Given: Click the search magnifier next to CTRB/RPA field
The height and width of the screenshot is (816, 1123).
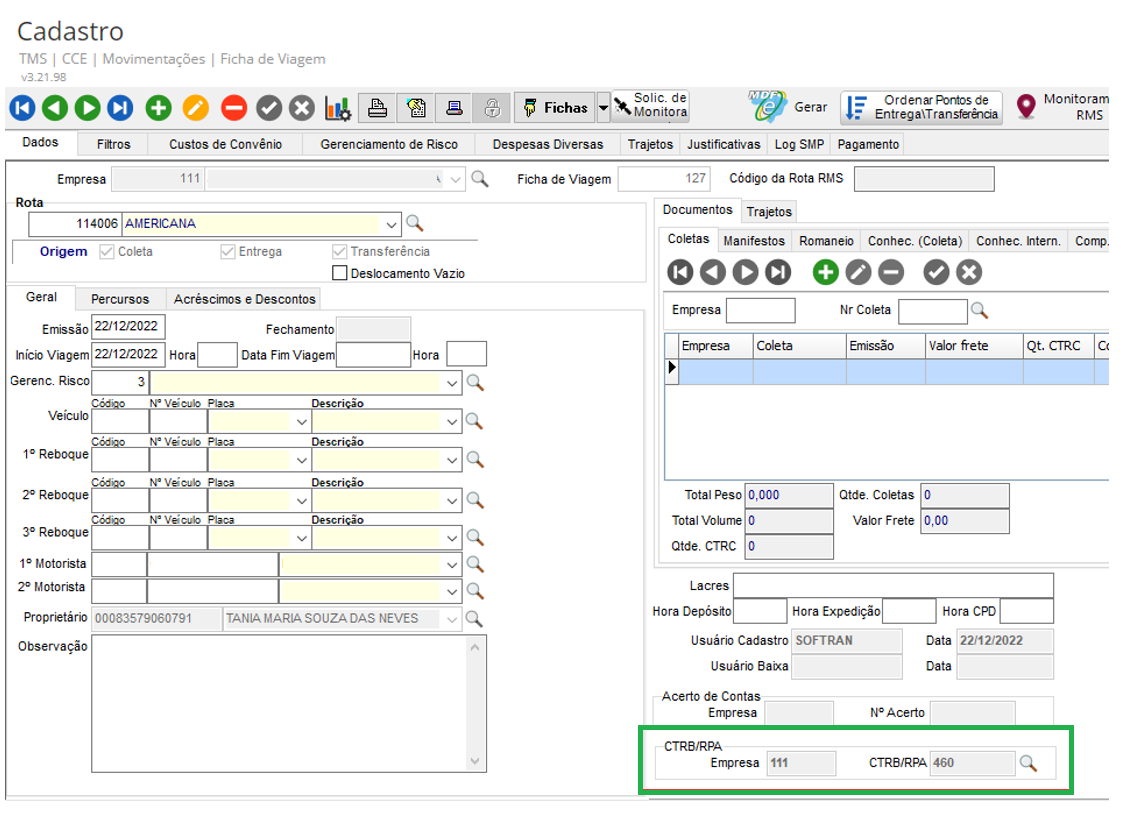Looking at the screenshot, I should pyautogui.click(x=1028, y=763).
